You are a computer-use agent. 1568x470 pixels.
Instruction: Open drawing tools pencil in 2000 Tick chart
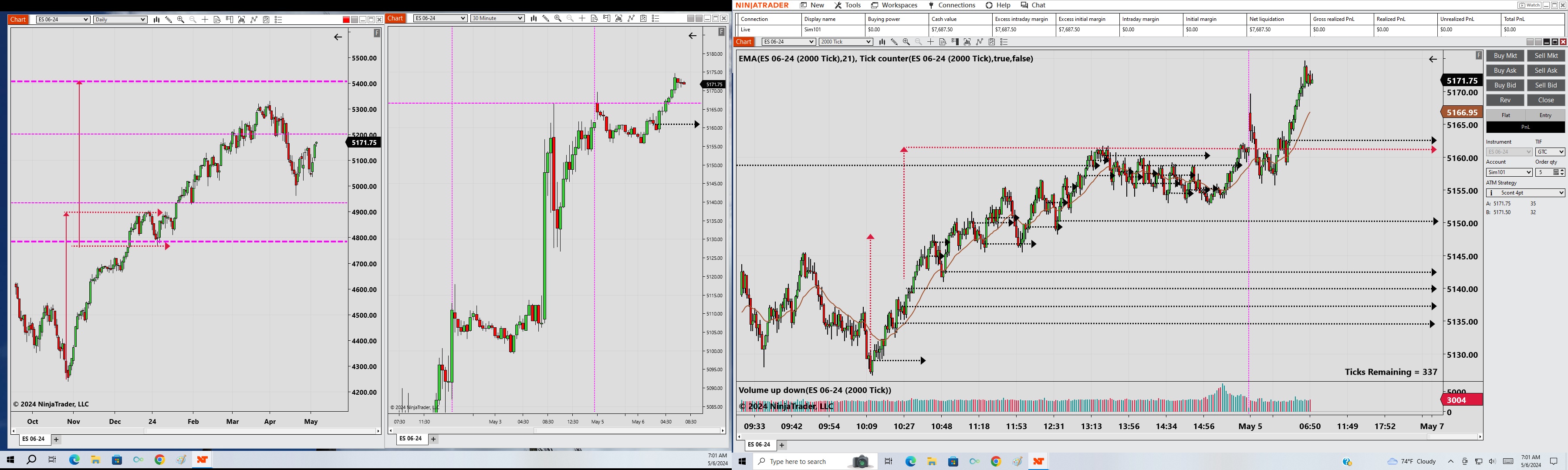click(x=895, y=42)
